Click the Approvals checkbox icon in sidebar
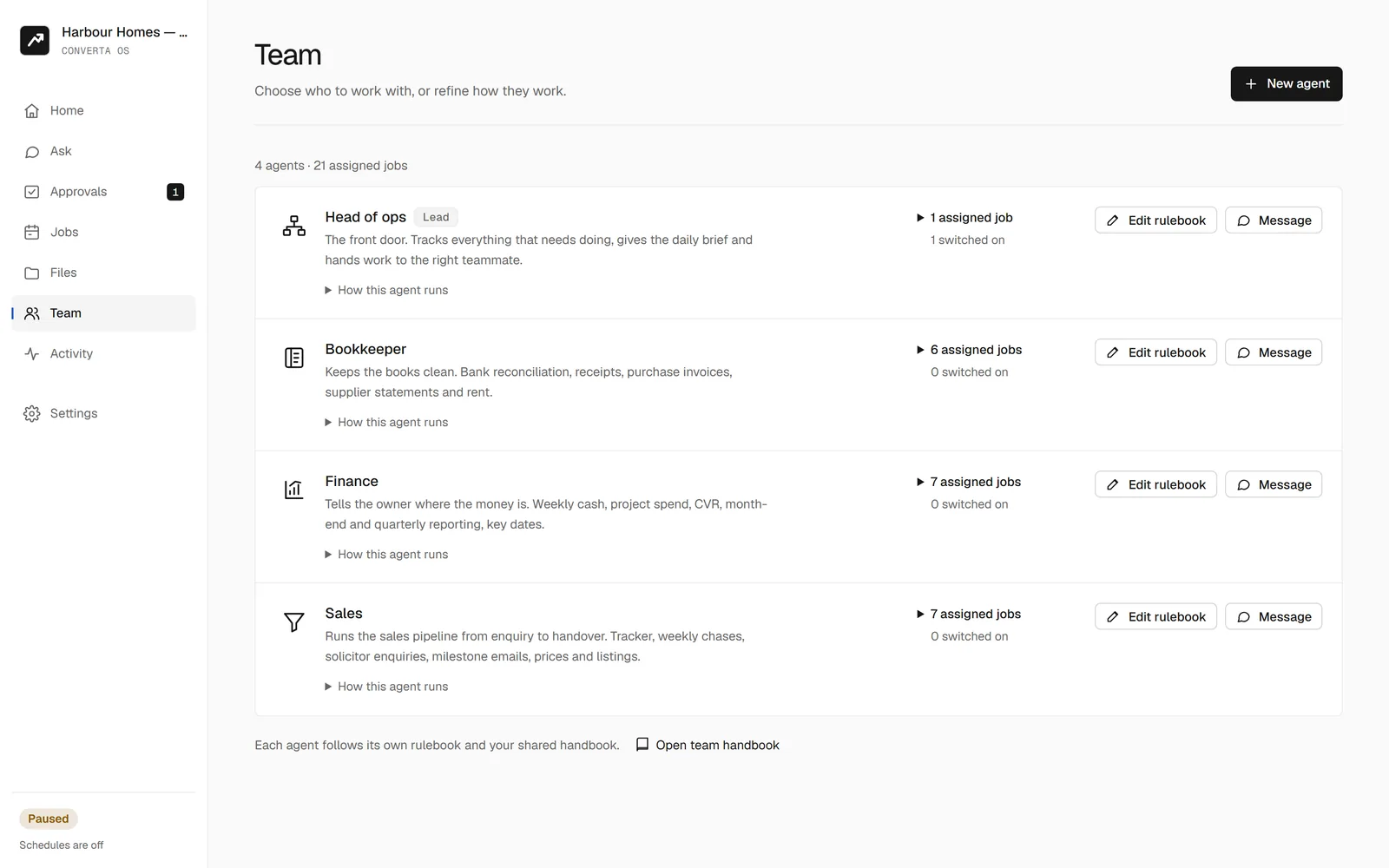Viewport: 1389px width, 868px height. (32, 192)
